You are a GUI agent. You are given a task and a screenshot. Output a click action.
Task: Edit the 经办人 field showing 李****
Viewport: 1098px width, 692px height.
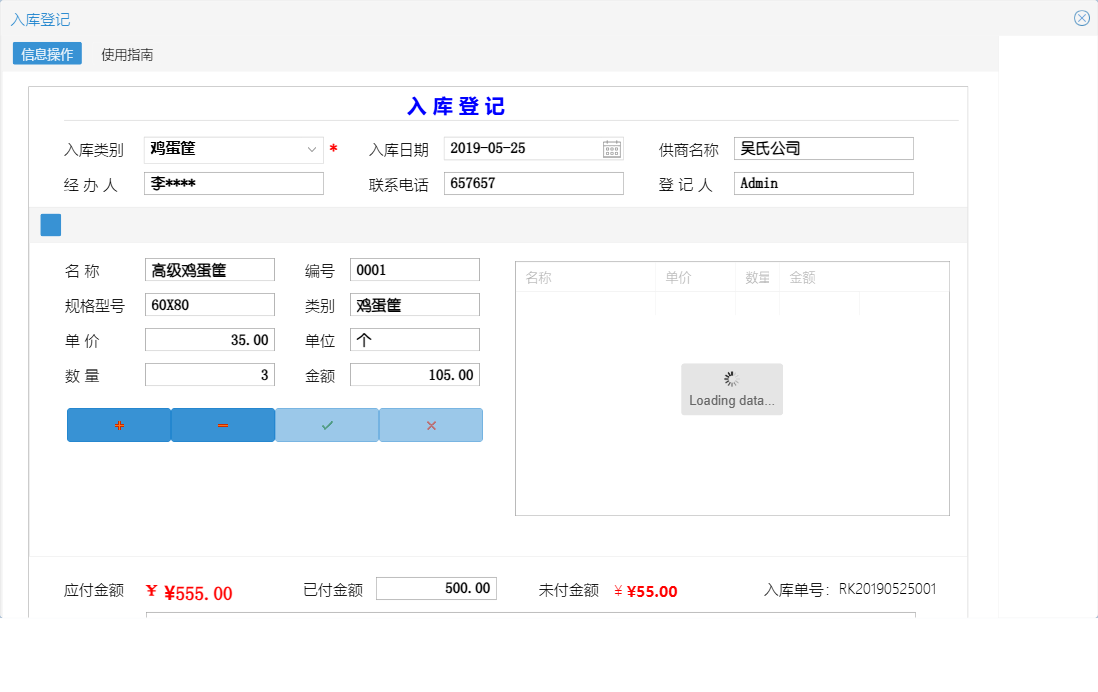[x=233, y=183]
